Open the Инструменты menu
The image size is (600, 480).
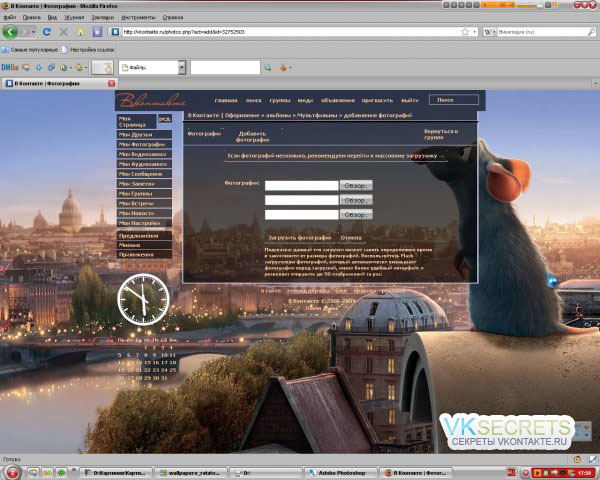(x=138, y=17)
